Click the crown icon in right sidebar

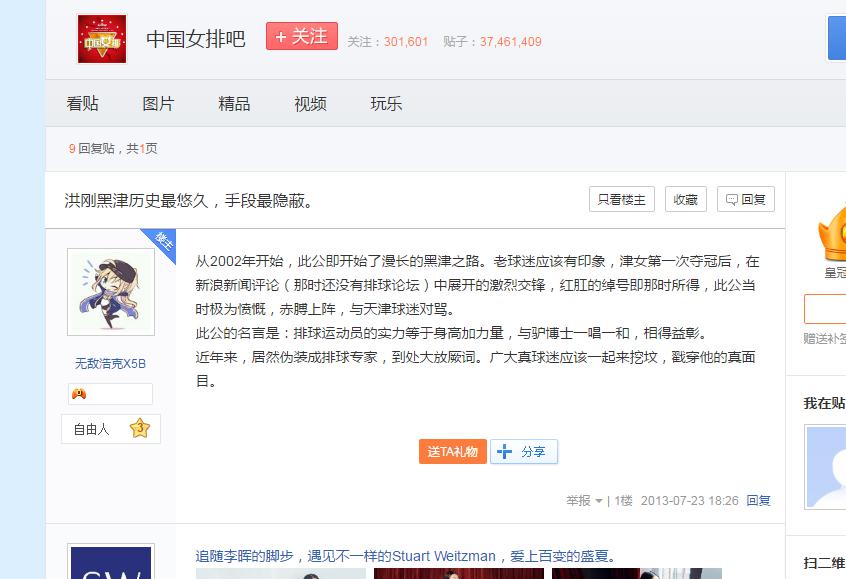pos(832,234)
